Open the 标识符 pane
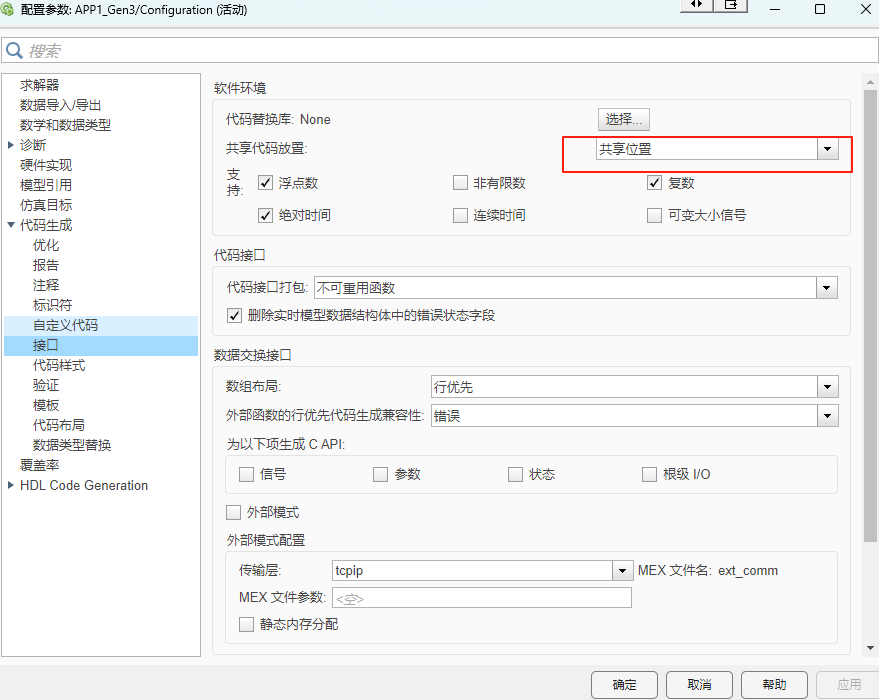Screen dimensions: 879x700 (53, 305)
